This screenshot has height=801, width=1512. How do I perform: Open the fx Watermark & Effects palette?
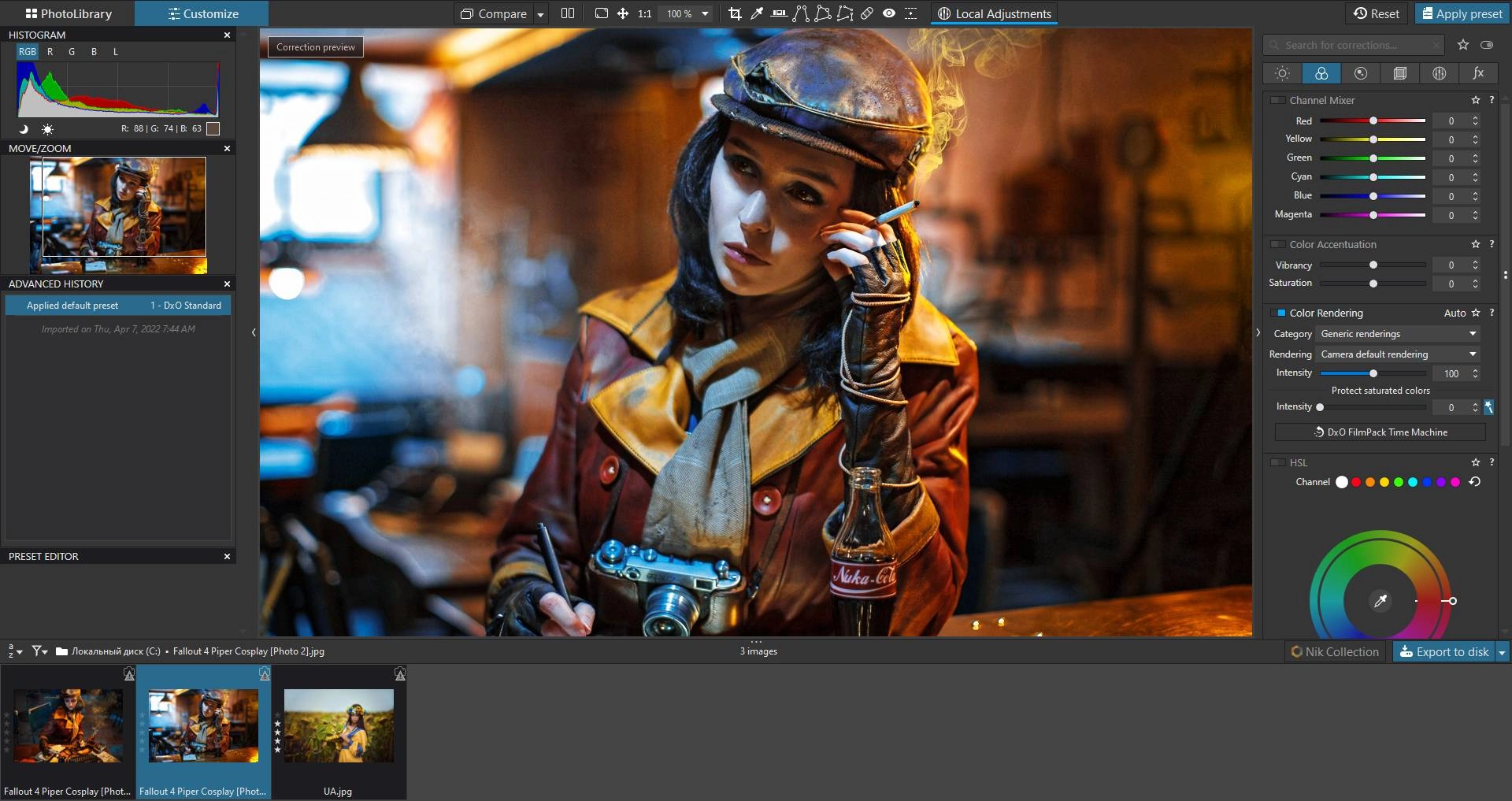tap(1478, 73)
